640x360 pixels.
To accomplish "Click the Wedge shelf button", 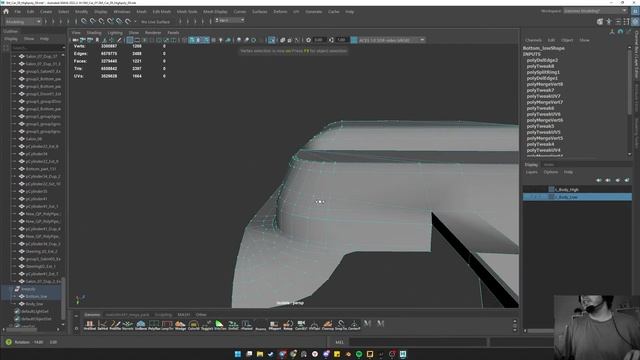I will [180, 325].
